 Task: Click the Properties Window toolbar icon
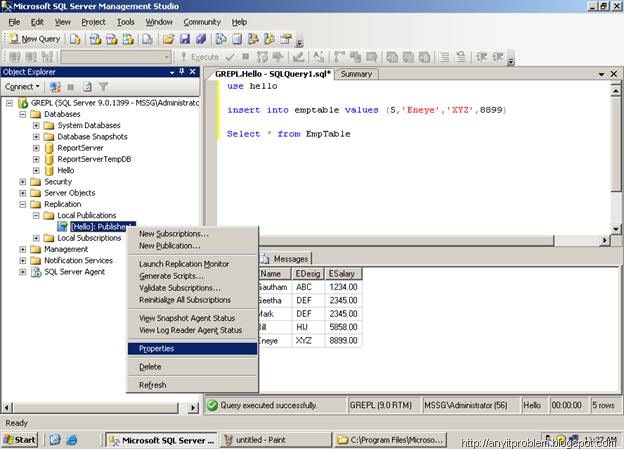285,39
